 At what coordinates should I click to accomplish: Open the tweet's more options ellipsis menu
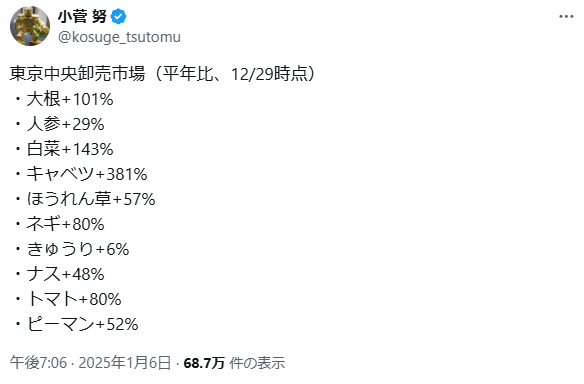click(566, 16)
